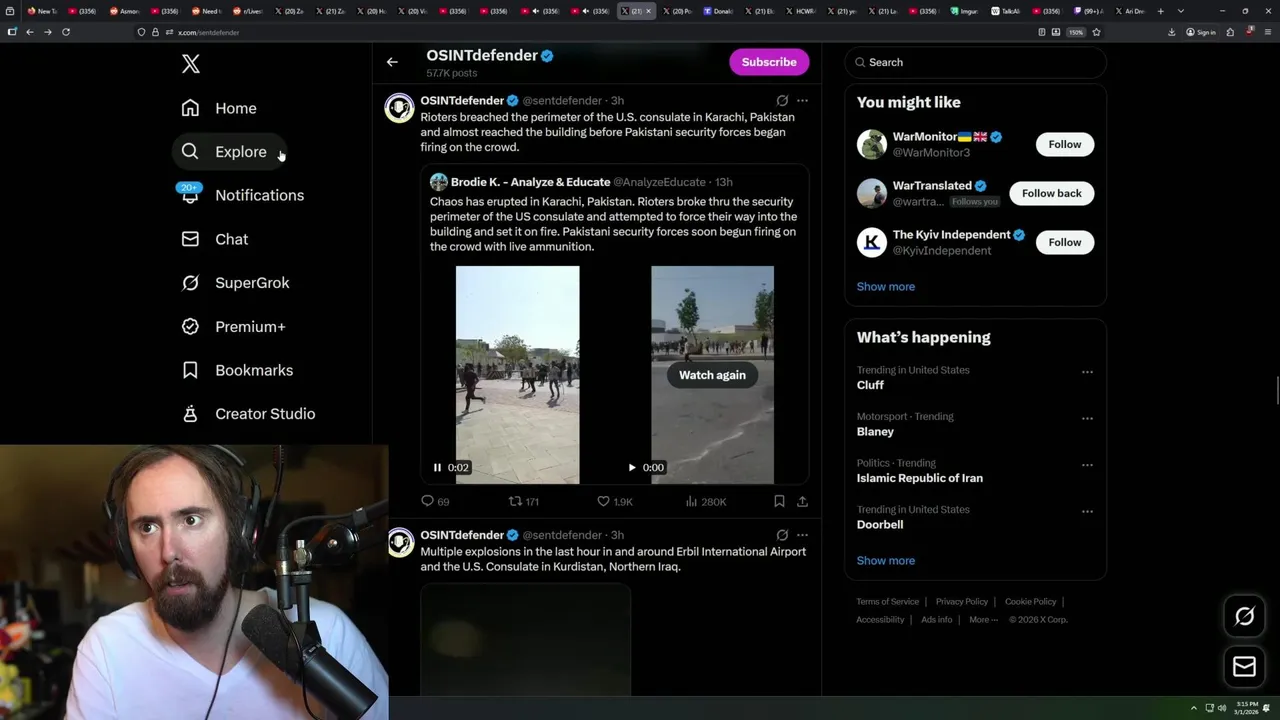The height and width of the screenshot is (720, 1280).
Task: Click the Search input field
Action: tap(975, 62)
